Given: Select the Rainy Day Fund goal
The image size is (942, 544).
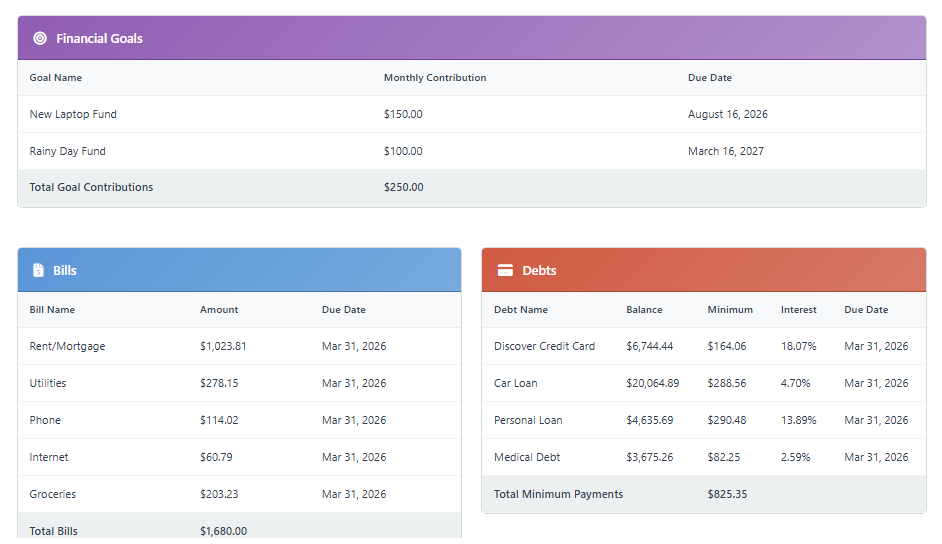Looking at the screenshot, I should (x=67, y=151).
